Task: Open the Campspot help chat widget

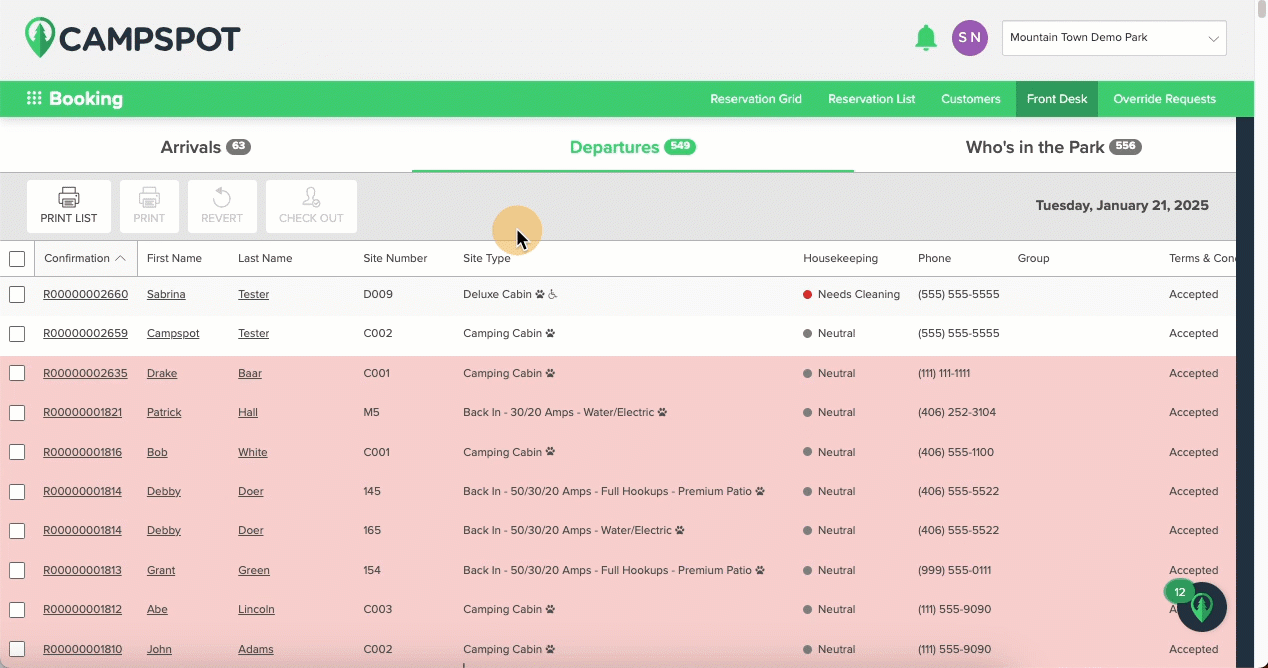Action: [x=1202, y=607]
